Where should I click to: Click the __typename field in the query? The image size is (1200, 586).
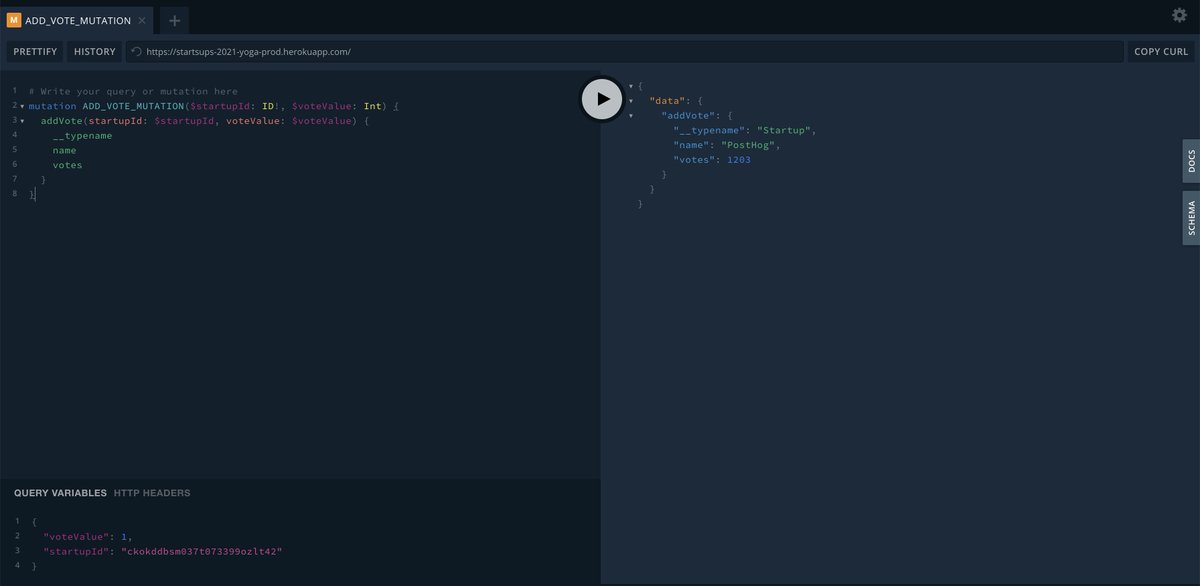82,135
